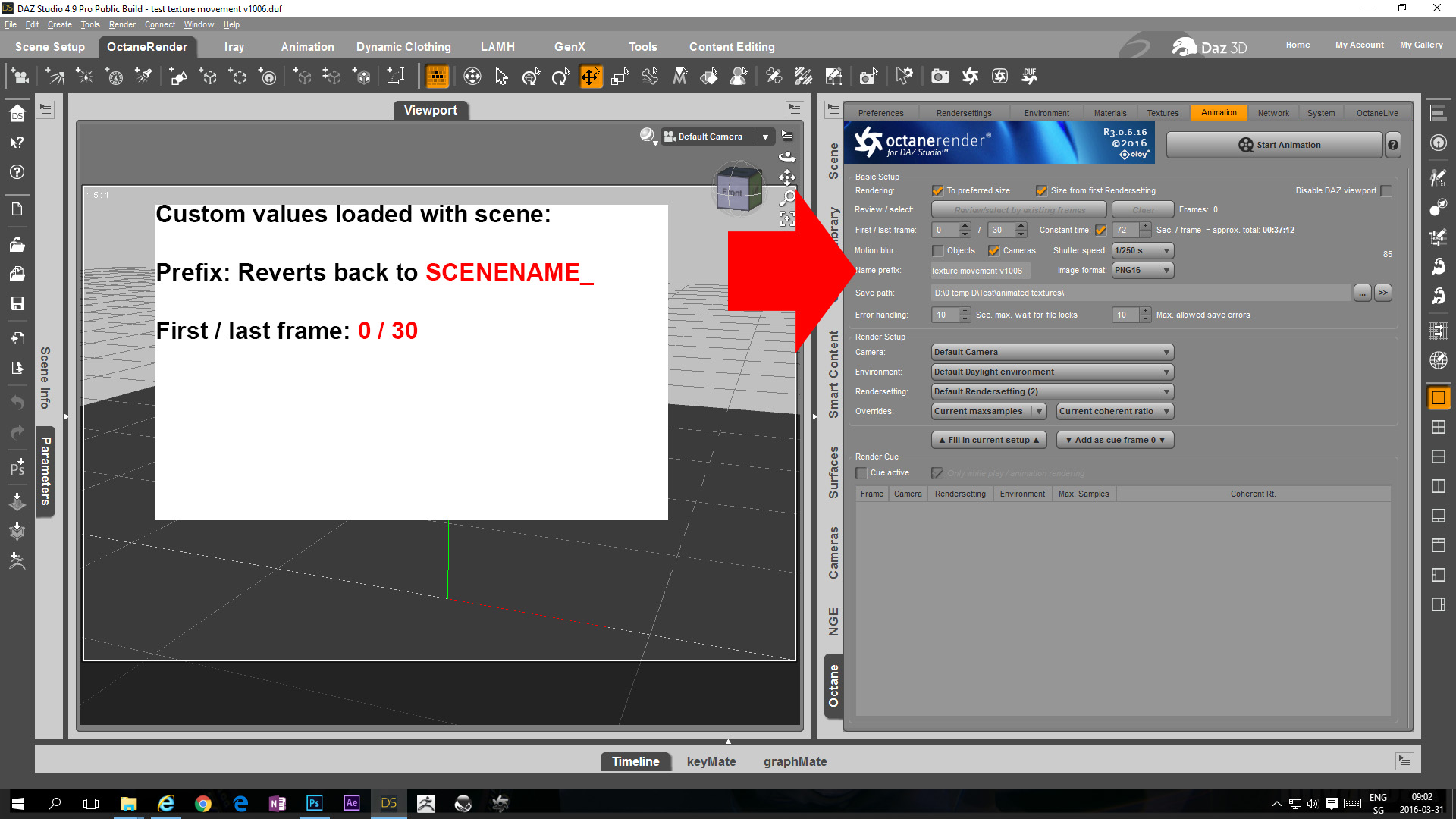1456x819 pixels.
Task: Click 'Fill in current setup' button
Action: coord(989,440)
